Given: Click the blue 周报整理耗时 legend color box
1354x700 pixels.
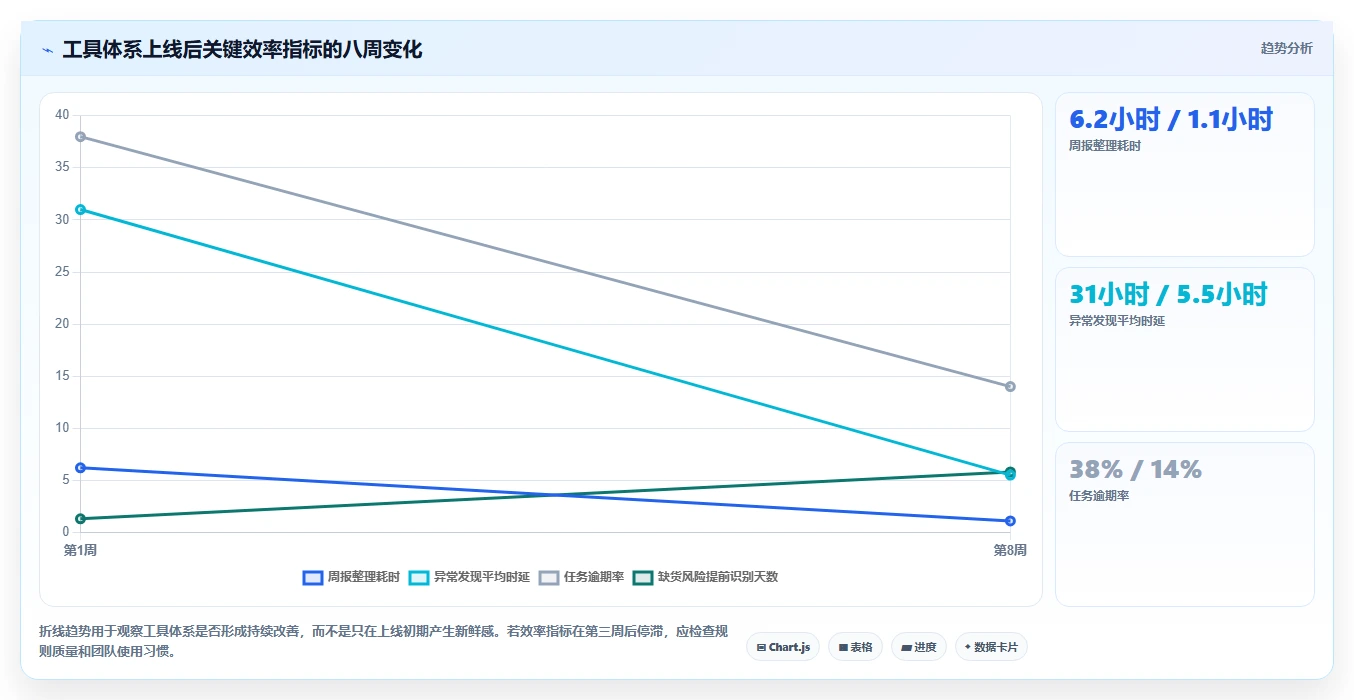Looking at the screenshot, I should [312, 577].
